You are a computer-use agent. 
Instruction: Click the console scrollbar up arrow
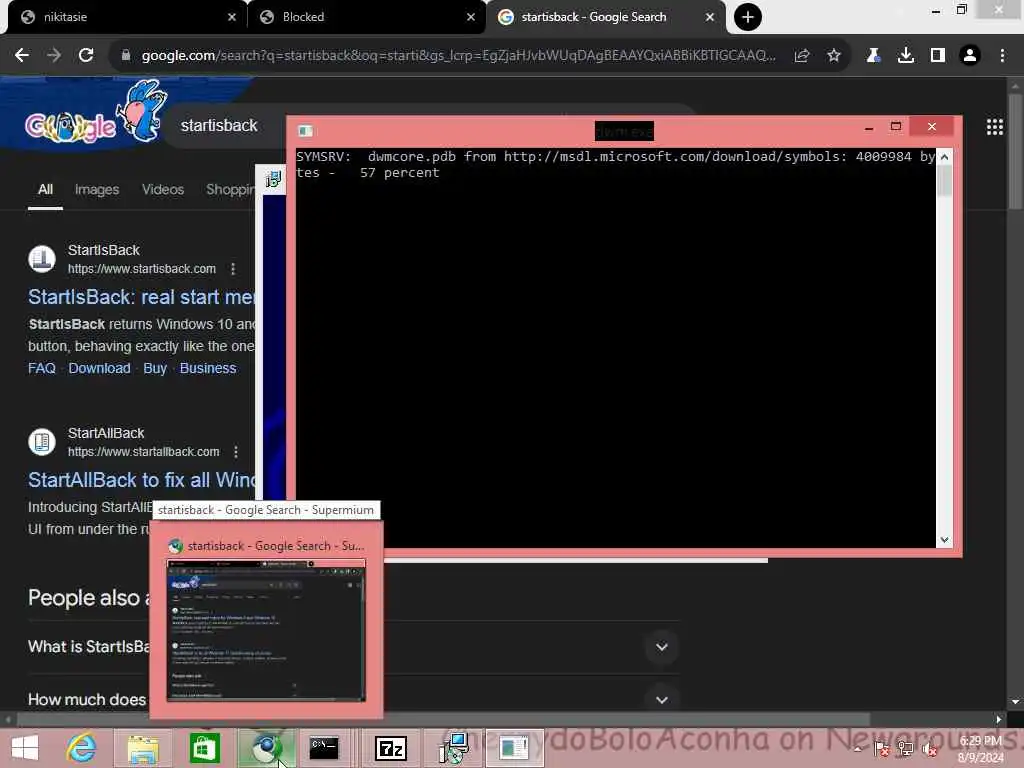coord(944,157)
